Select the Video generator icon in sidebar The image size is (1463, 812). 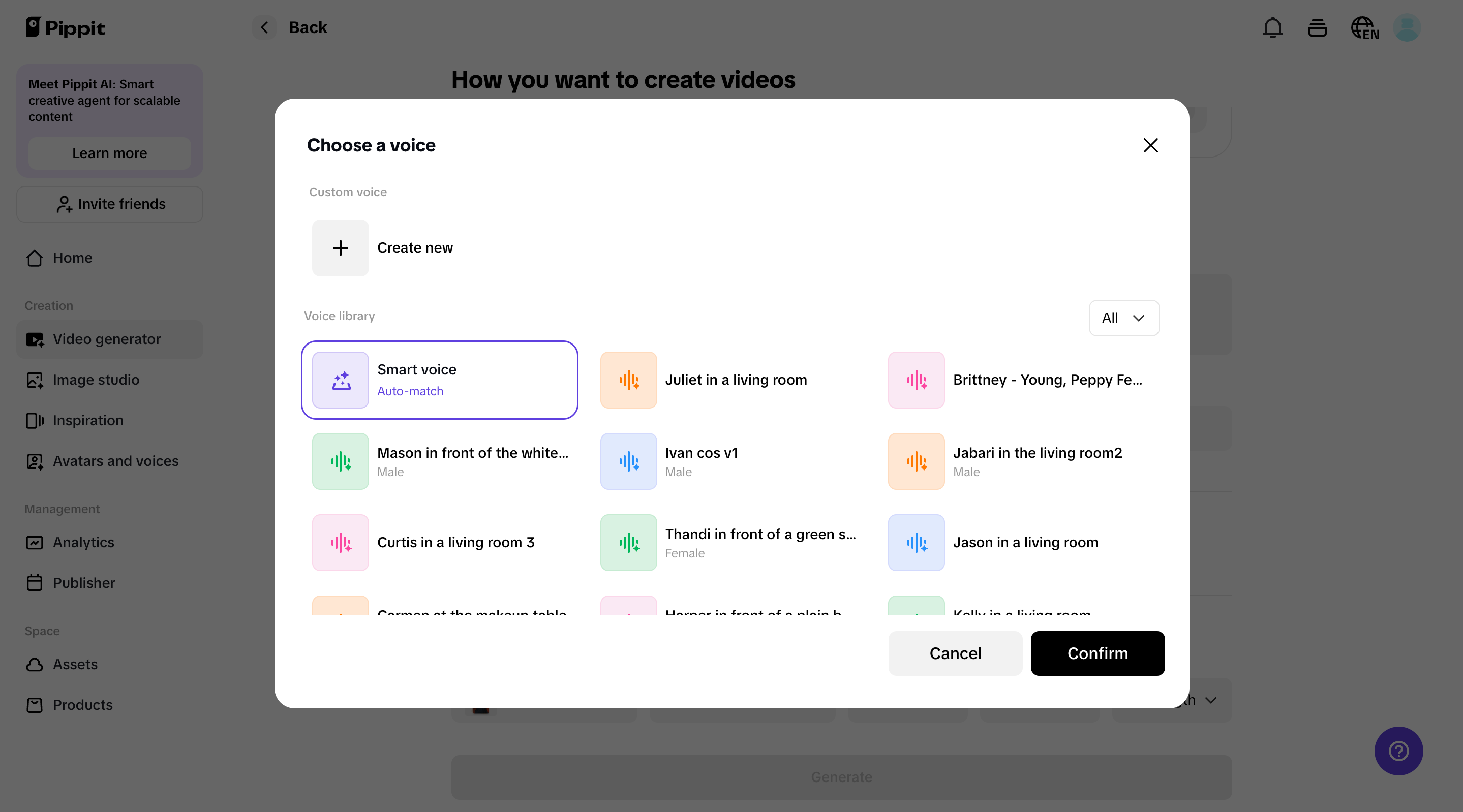click(x=35, y=339)
